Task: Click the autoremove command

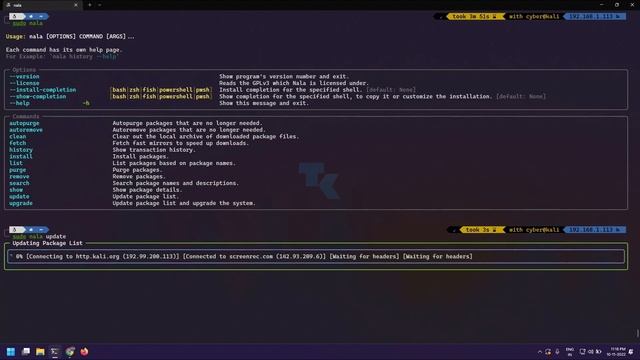Action: coord(26,130)
